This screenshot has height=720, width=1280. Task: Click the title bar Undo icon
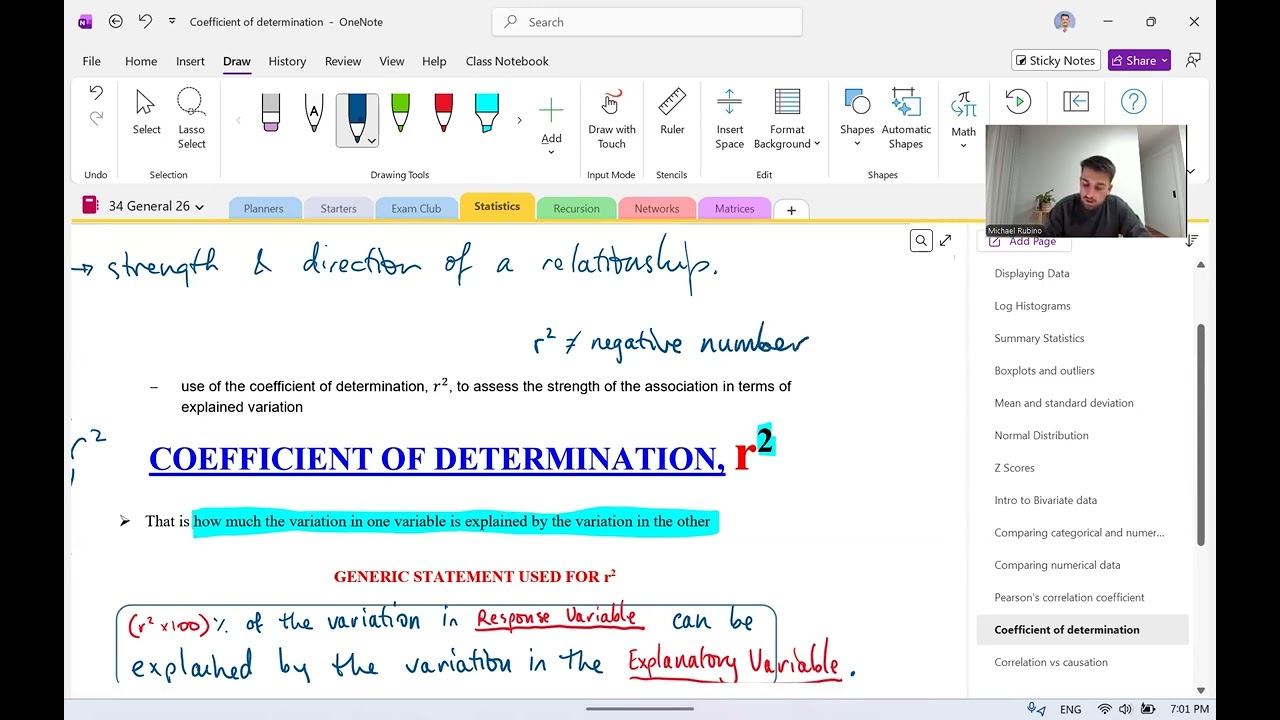coord(145,21)
